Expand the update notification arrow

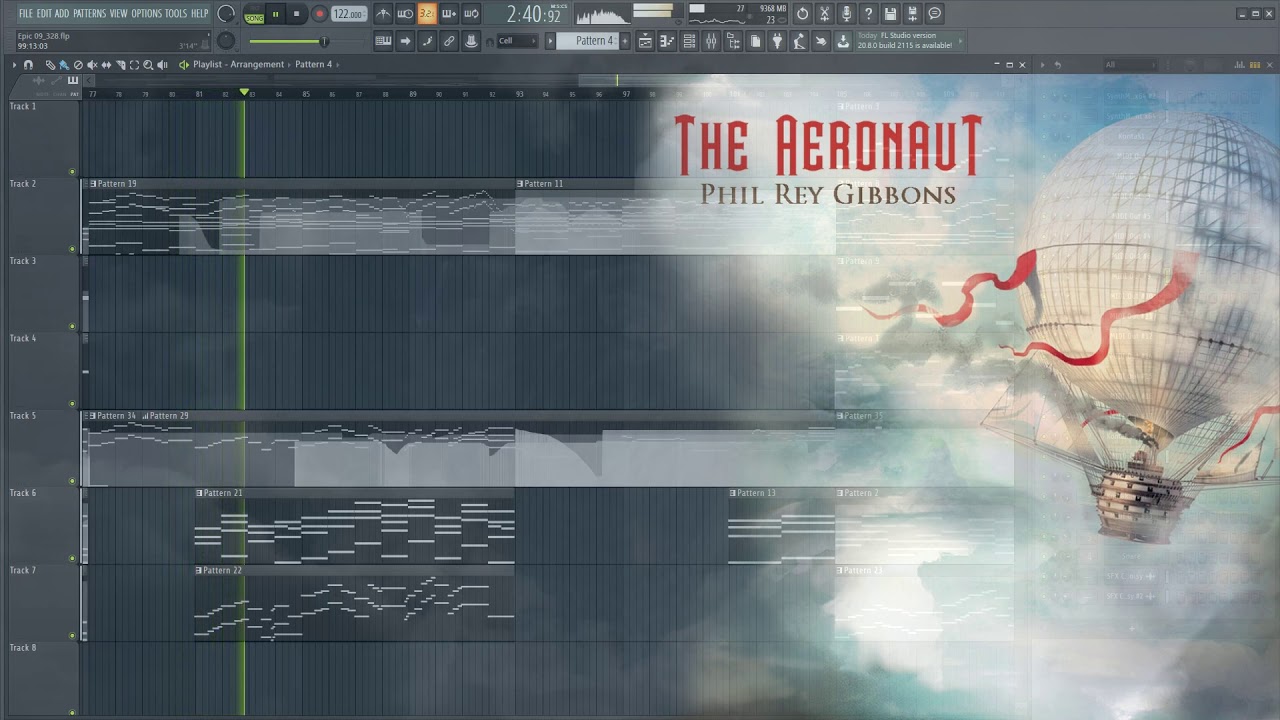(x=961, y=41)
